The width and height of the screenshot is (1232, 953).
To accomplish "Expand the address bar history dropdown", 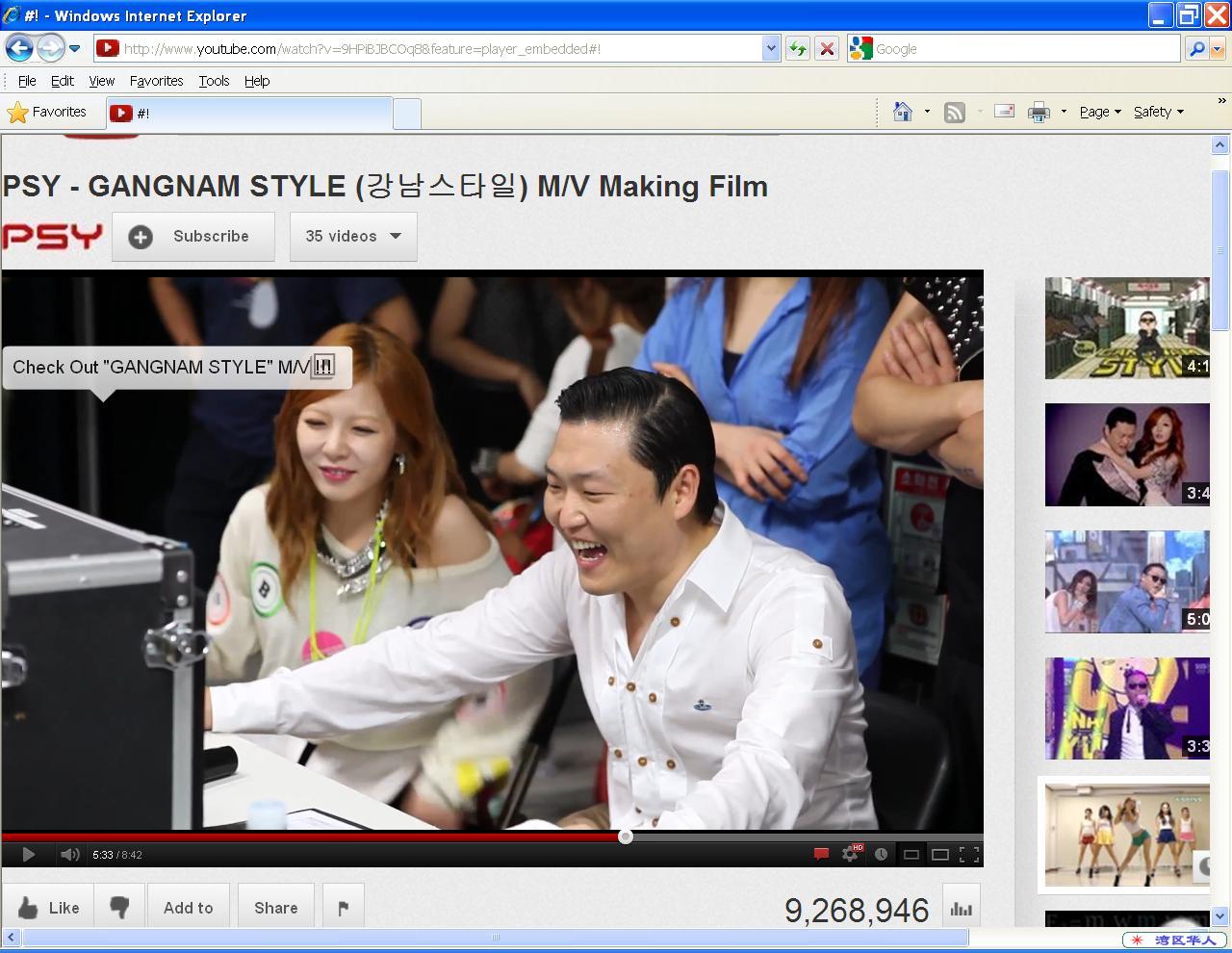I will click(770, 48).
